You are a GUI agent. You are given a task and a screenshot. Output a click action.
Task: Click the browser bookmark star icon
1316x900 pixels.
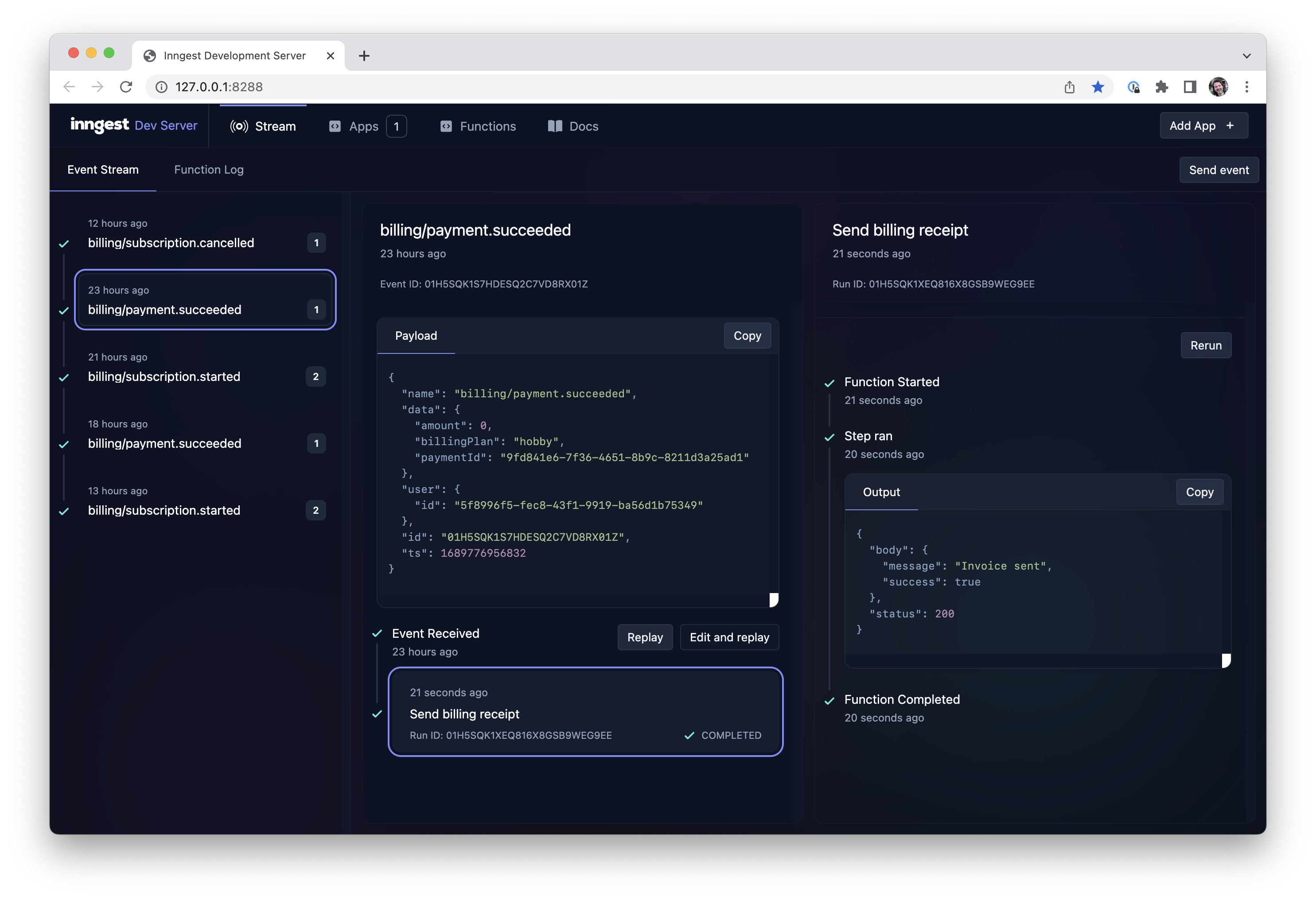click(x=1098, y=87)
